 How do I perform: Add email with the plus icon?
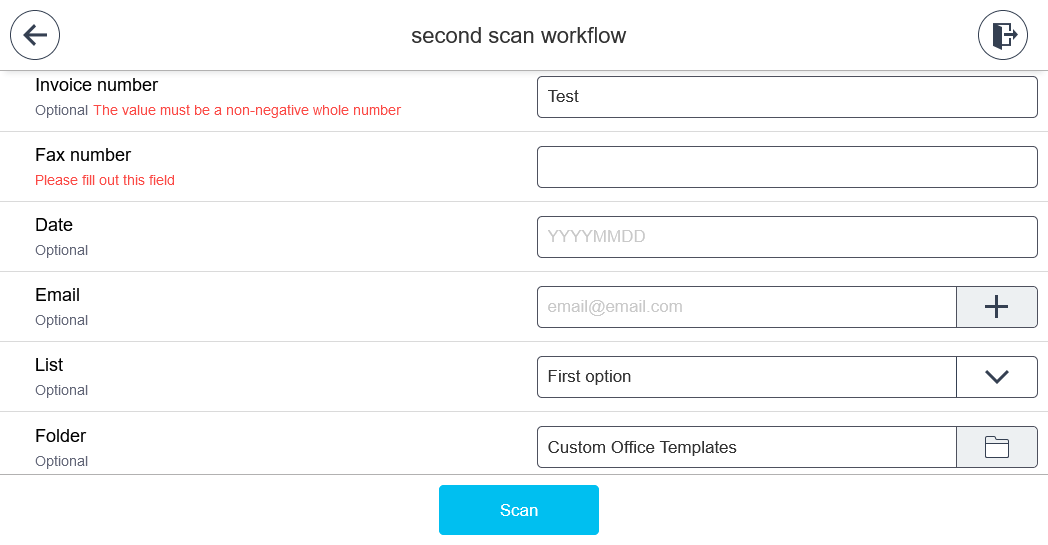[x=996, y=307]
